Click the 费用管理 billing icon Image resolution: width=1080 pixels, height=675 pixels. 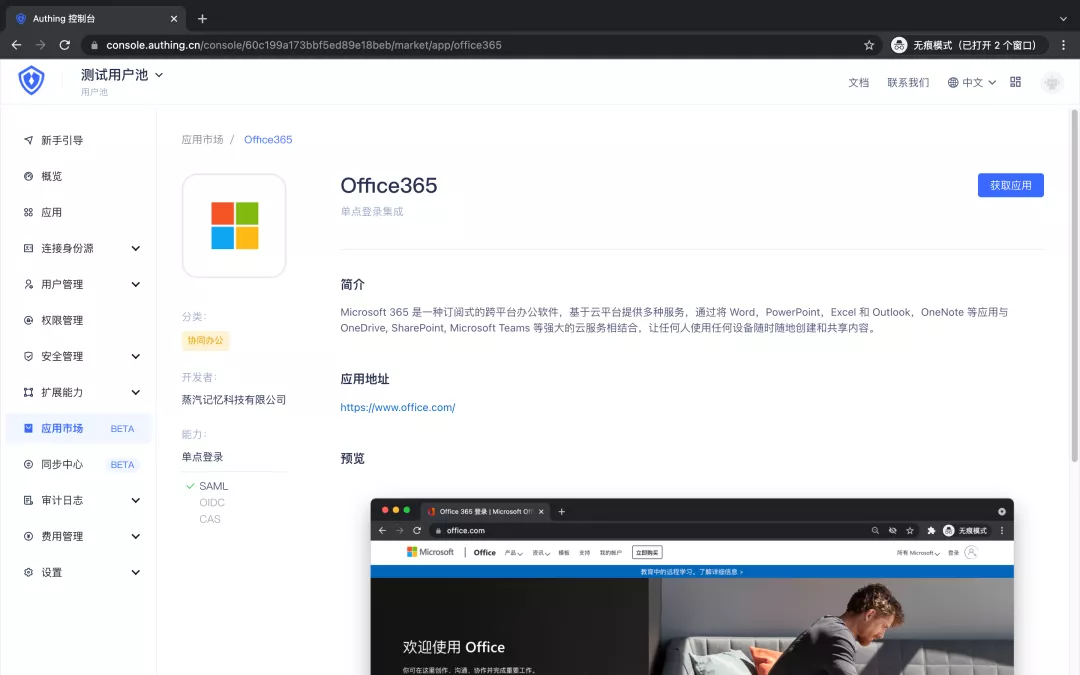click(x=28, y=536)
